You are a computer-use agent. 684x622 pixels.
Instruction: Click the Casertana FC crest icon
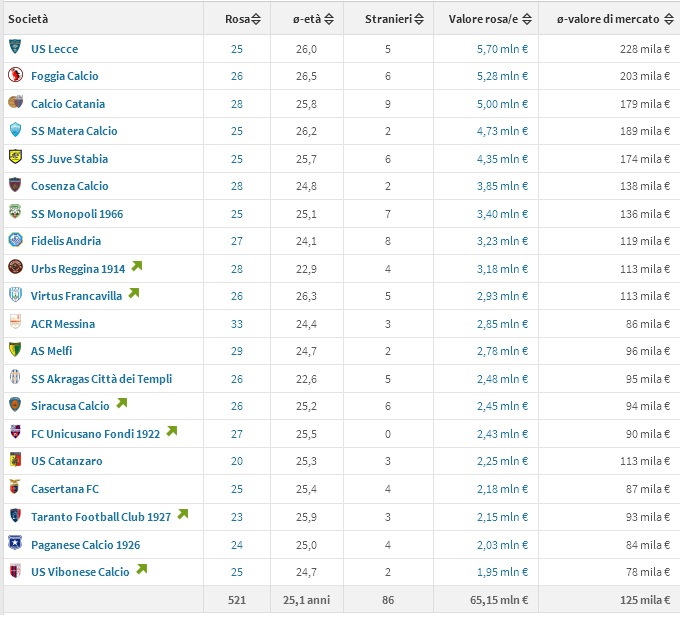click(15, 488)
